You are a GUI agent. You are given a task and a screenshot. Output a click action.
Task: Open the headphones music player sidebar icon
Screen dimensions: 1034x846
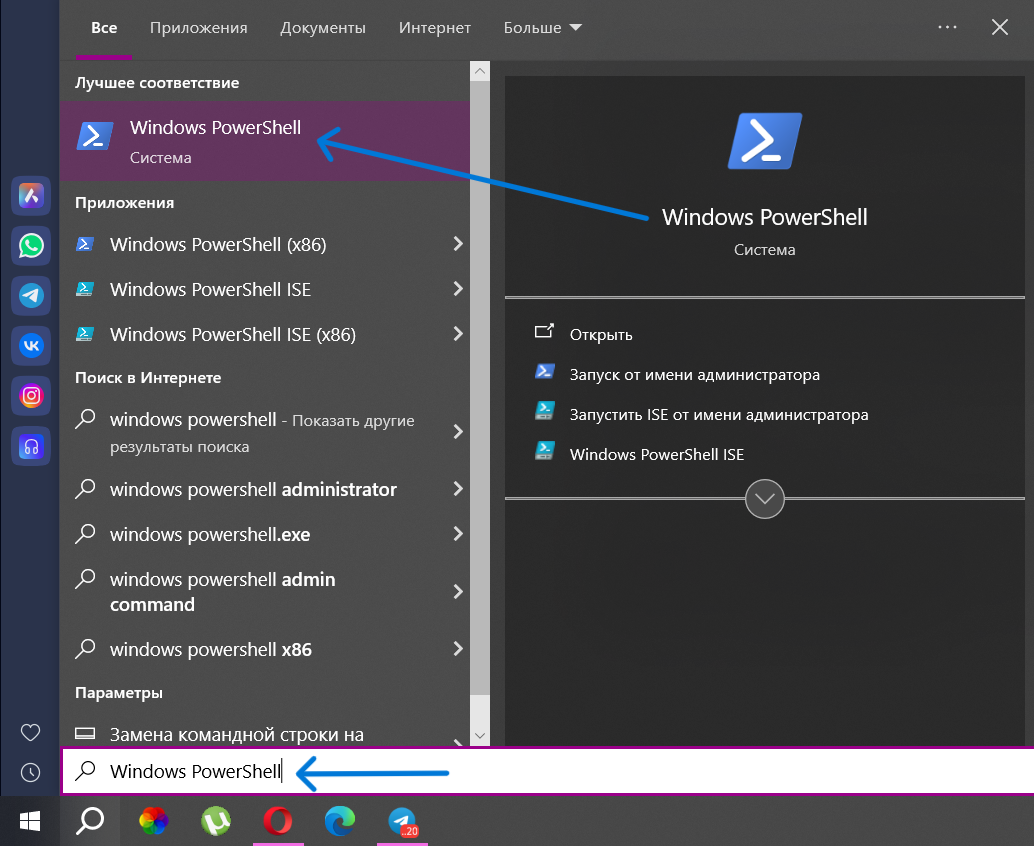click(31, 446)
